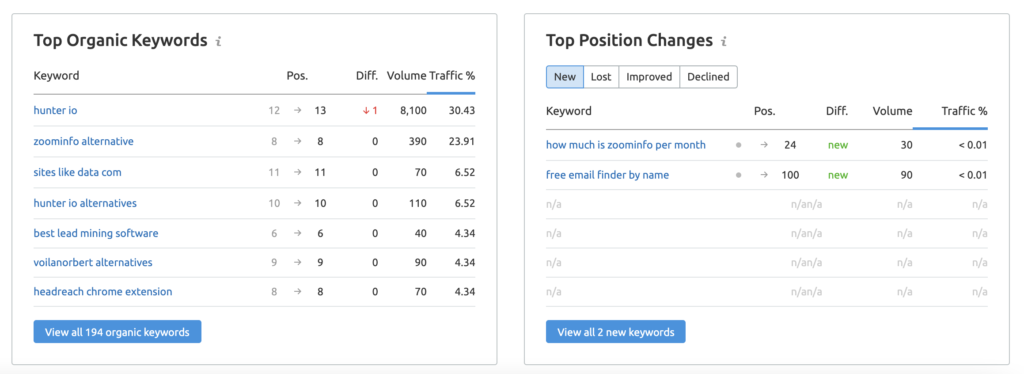The image size is (1024, 374).
Task: Open the 'zoominfo alternative' keyword link
Action: pyautogui.click(x=84, y=141)
